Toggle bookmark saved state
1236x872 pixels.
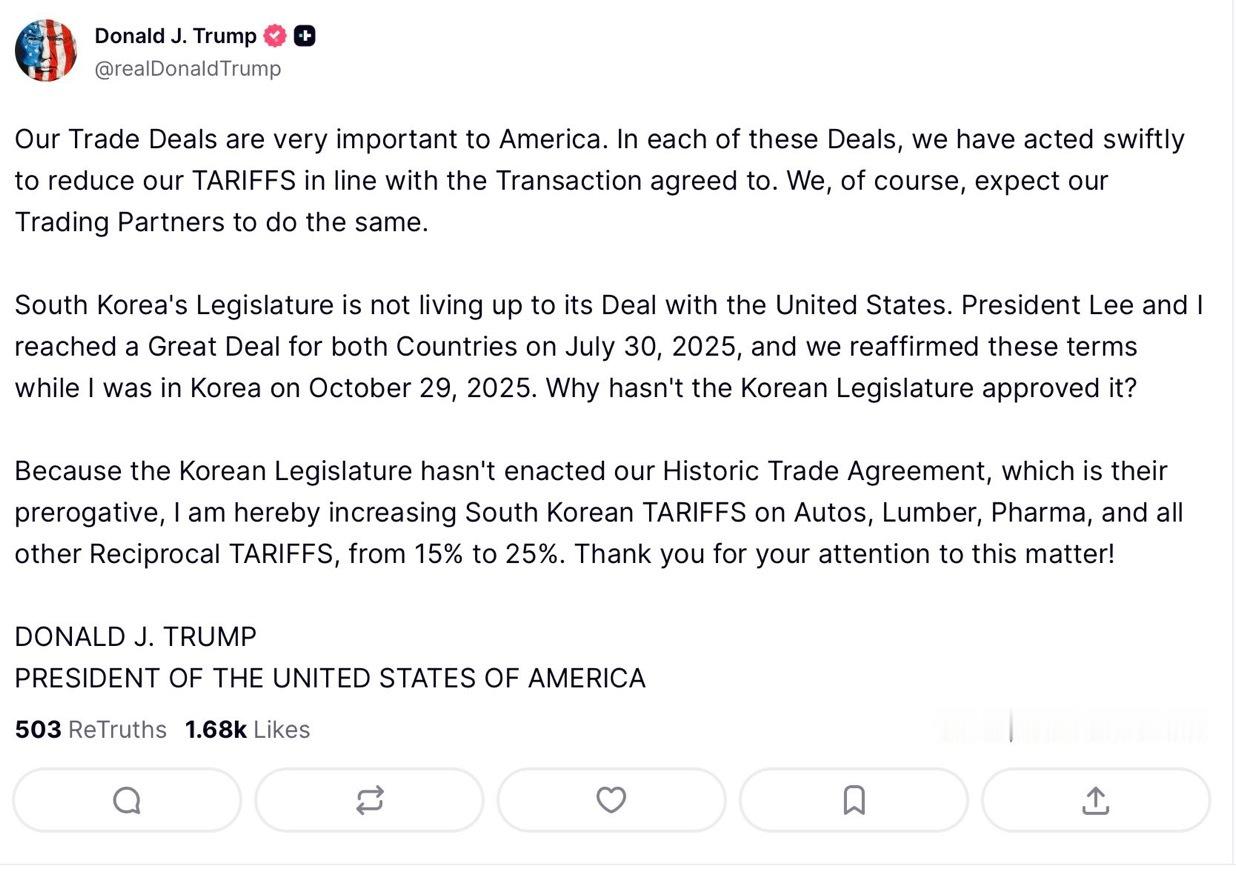pyautogui.click(x=853, y=800)
